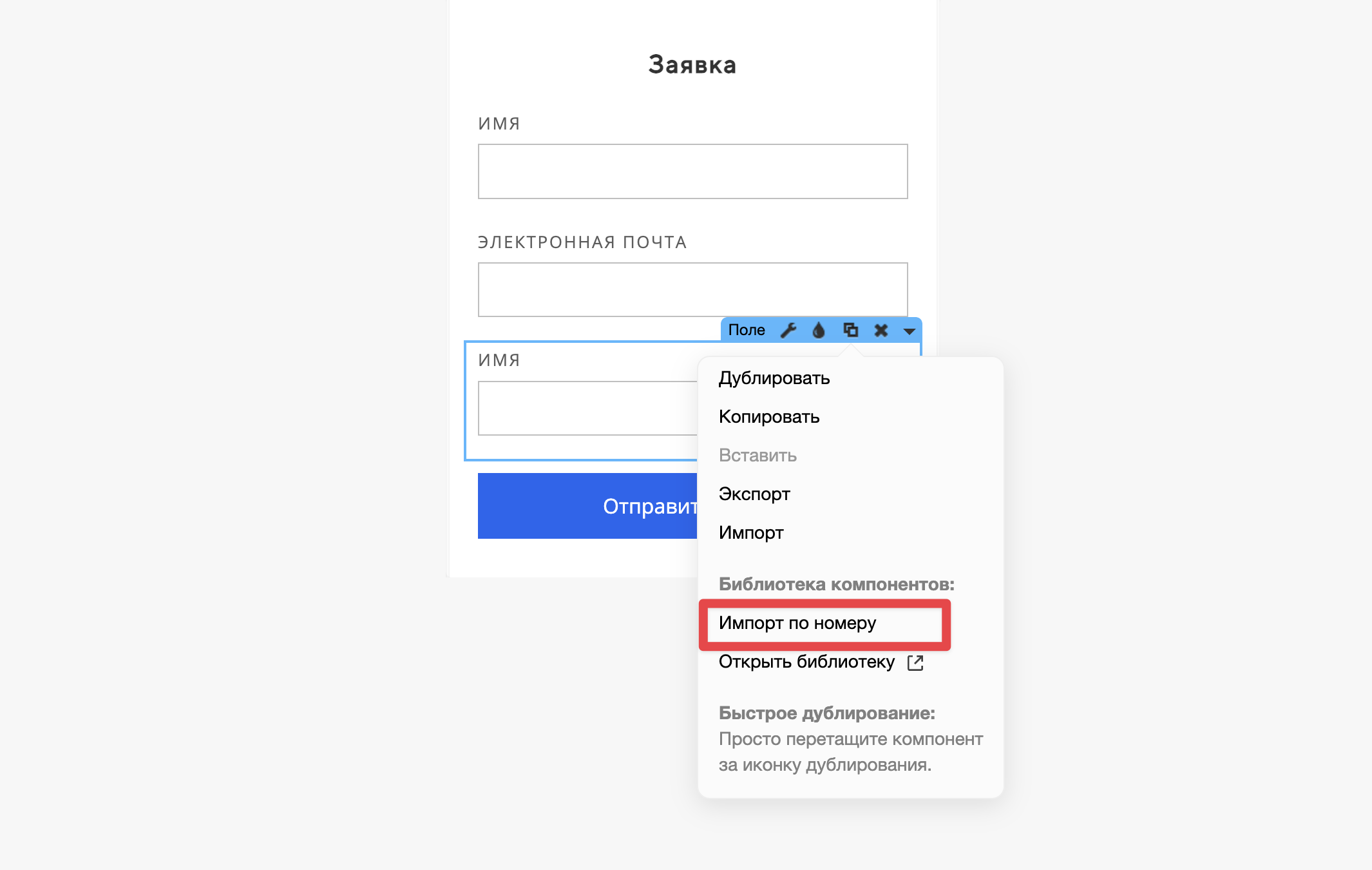The width and height of the screenshot is (1372, 870).
Task: Click the external link icon beside Открыть библиотеку
Action: pyautogui.click(x=915, y=662)
